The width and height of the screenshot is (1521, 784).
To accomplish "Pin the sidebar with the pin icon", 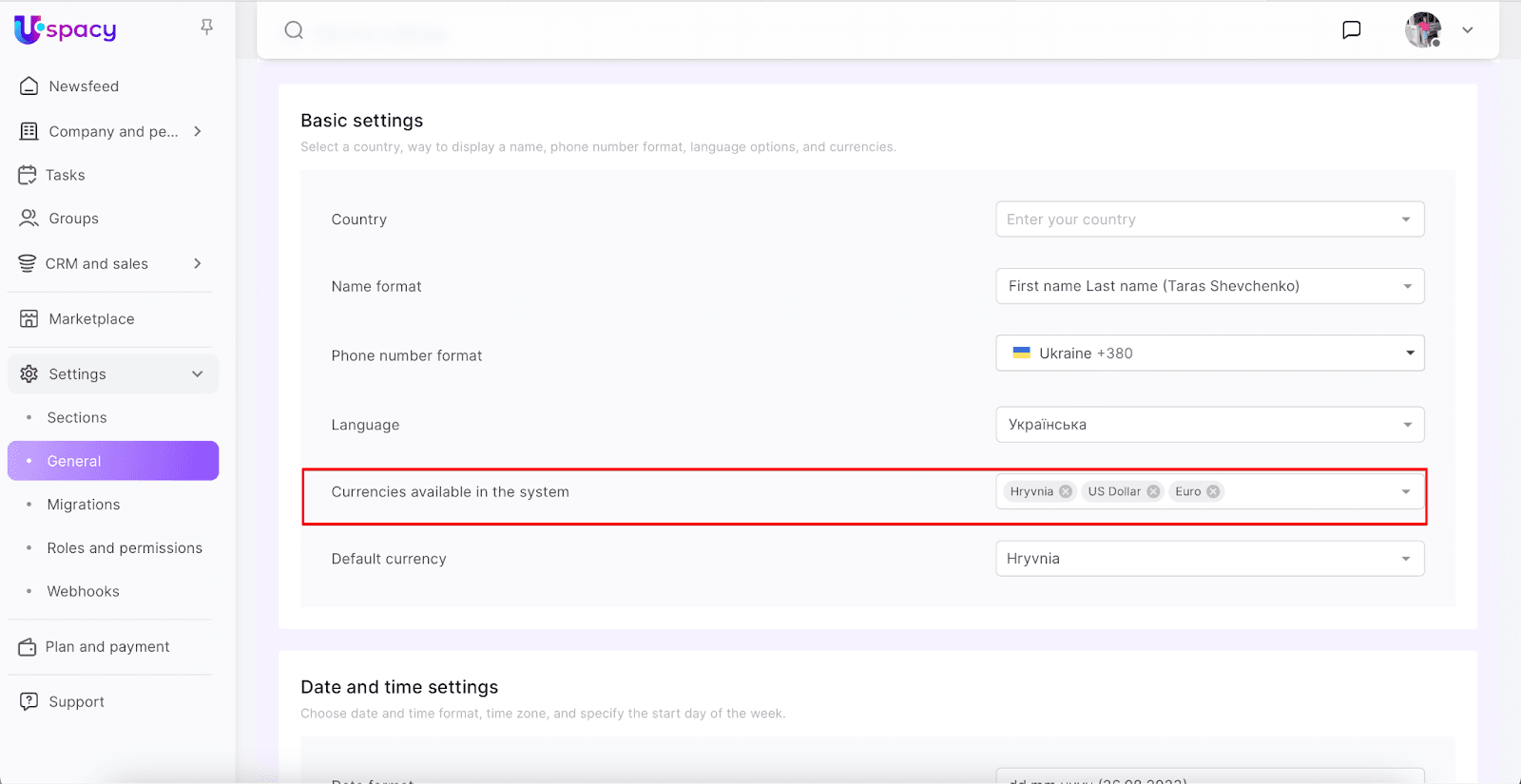I will coord(206,28).
